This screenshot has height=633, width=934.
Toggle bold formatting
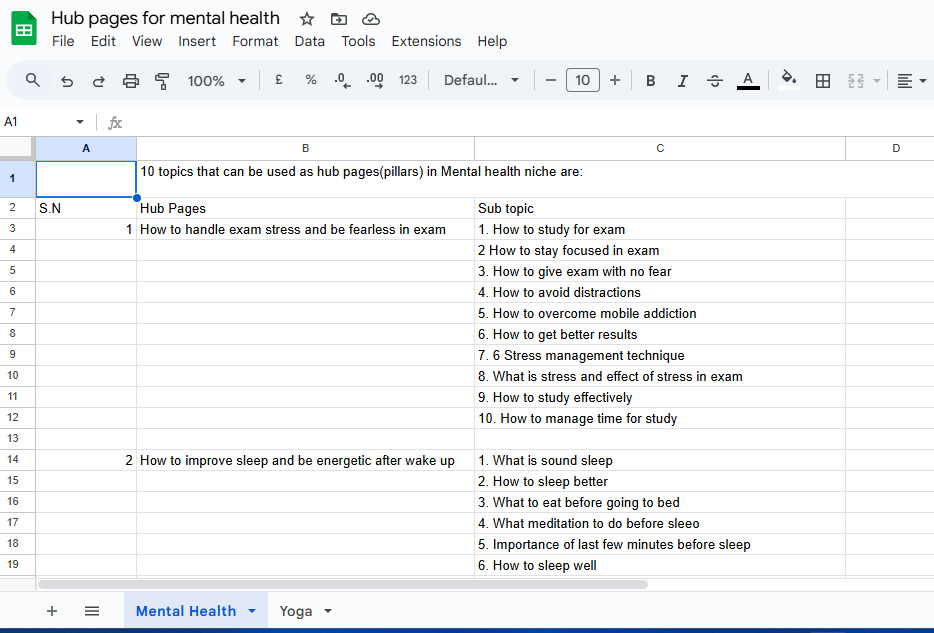651,81
